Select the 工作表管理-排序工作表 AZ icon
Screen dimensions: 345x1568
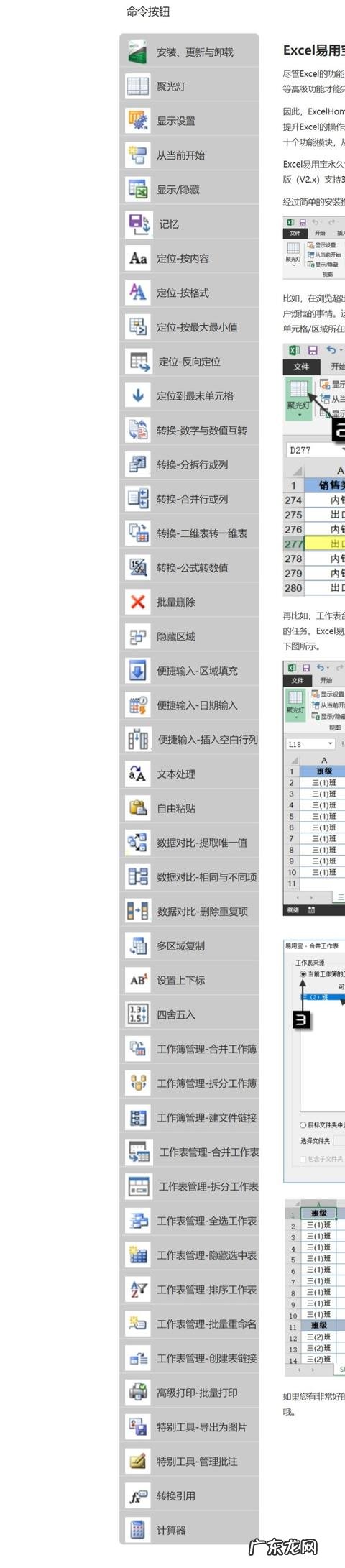pos(137,1289)
